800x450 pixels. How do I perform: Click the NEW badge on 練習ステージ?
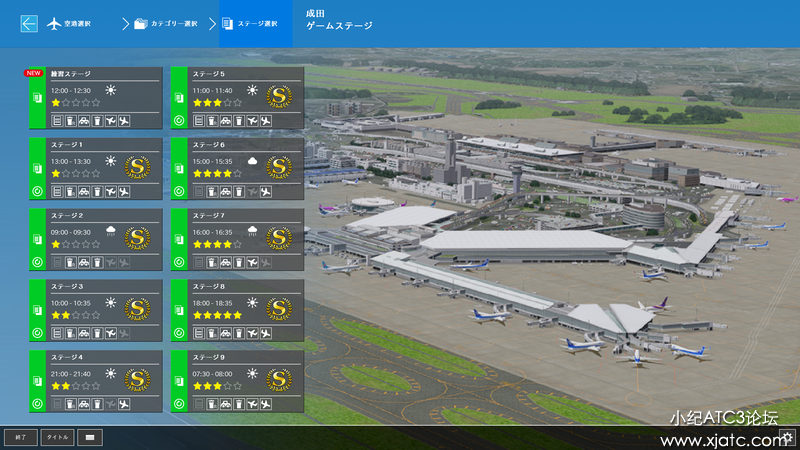[x=33, y=73]
